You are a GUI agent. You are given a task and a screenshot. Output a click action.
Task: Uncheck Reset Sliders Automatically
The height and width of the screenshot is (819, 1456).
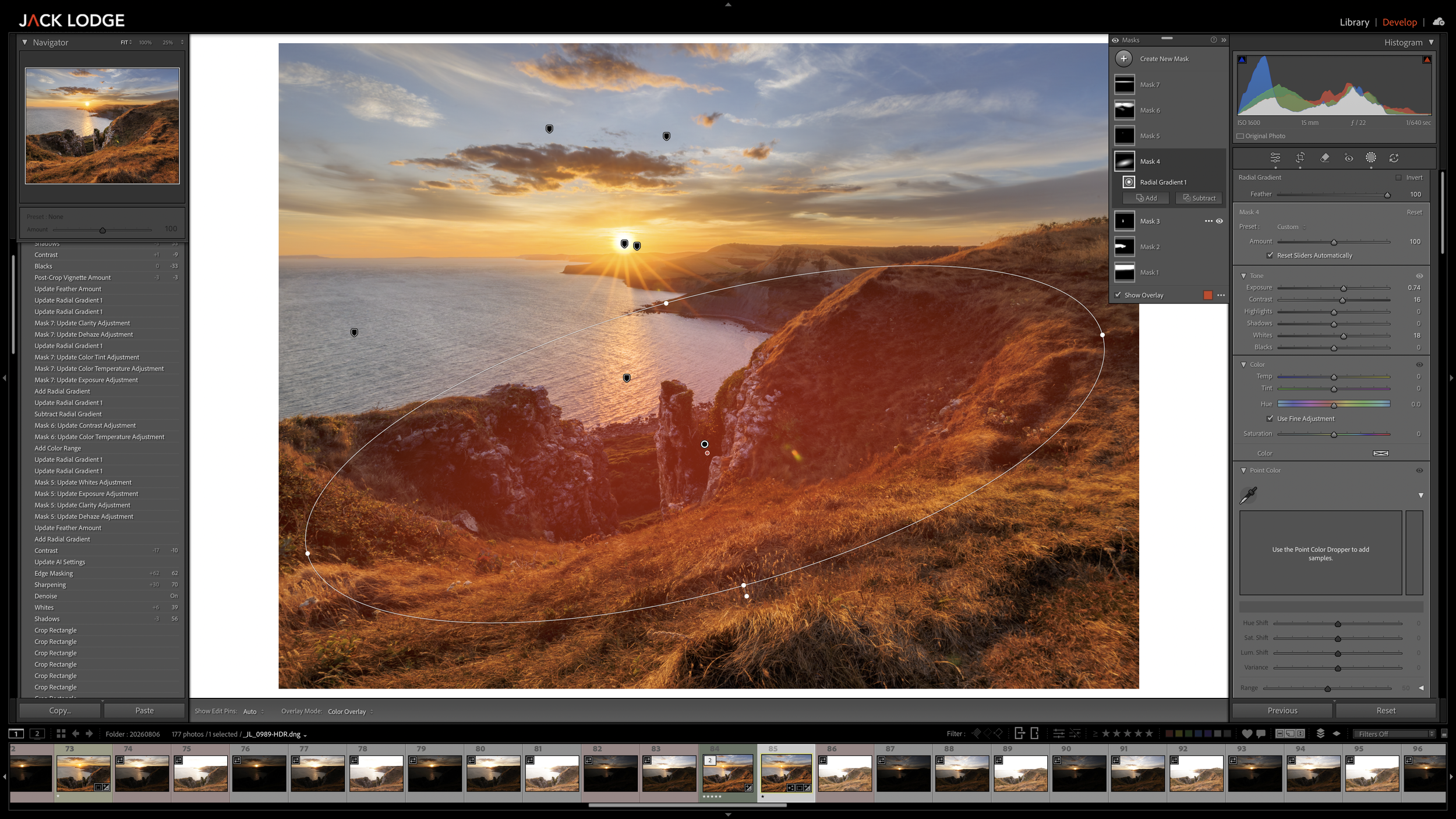pos(1270,255)
